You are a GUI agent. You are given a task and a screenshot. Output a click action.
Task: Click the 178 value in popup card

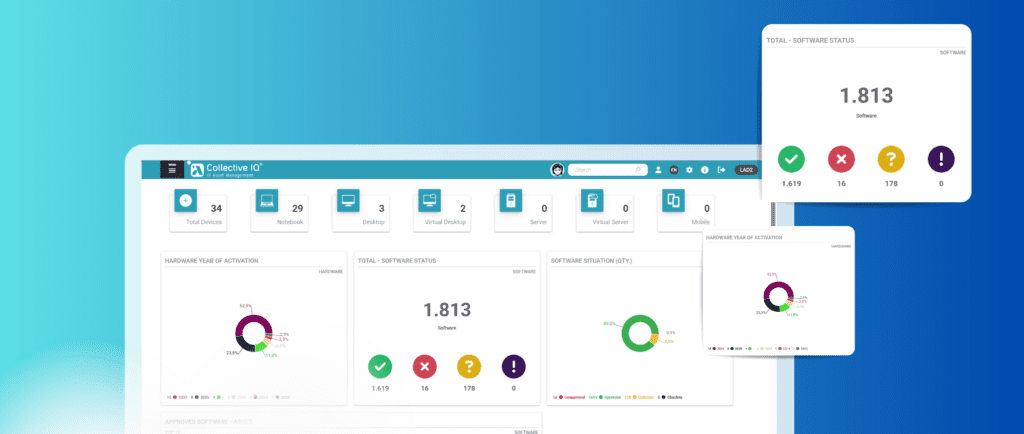[x=891, y=183]
